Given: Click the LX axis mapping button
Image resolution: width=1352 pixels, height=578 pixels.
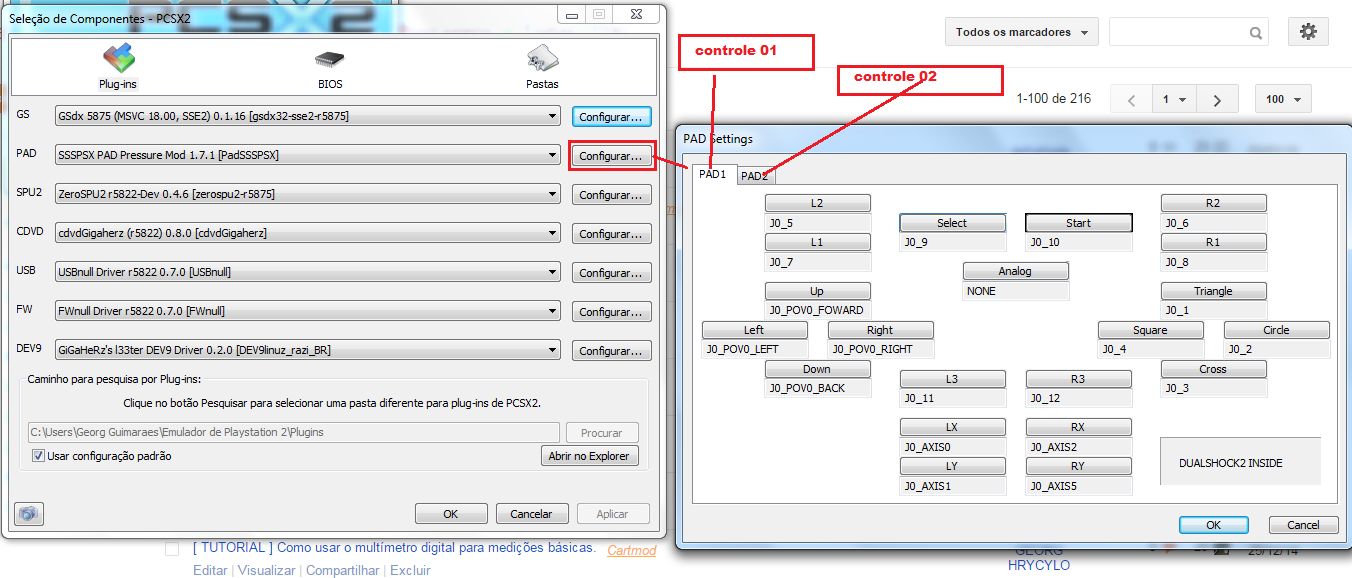Looking at the screenshot, I should pos(952,427).
